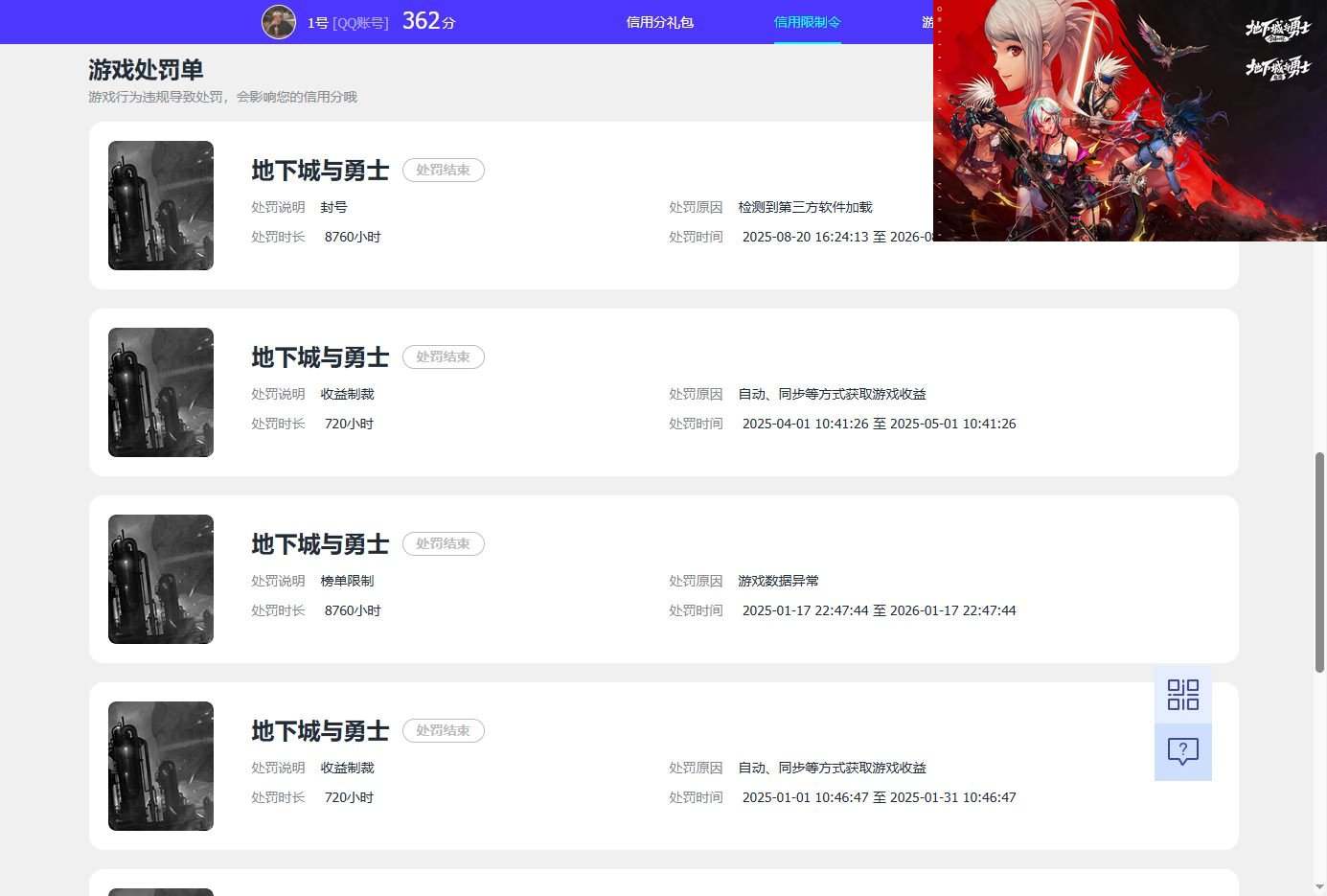Click the reason 游戏数据异常
This screenshot has width=1327, height=896.
[x=779, y=581]
